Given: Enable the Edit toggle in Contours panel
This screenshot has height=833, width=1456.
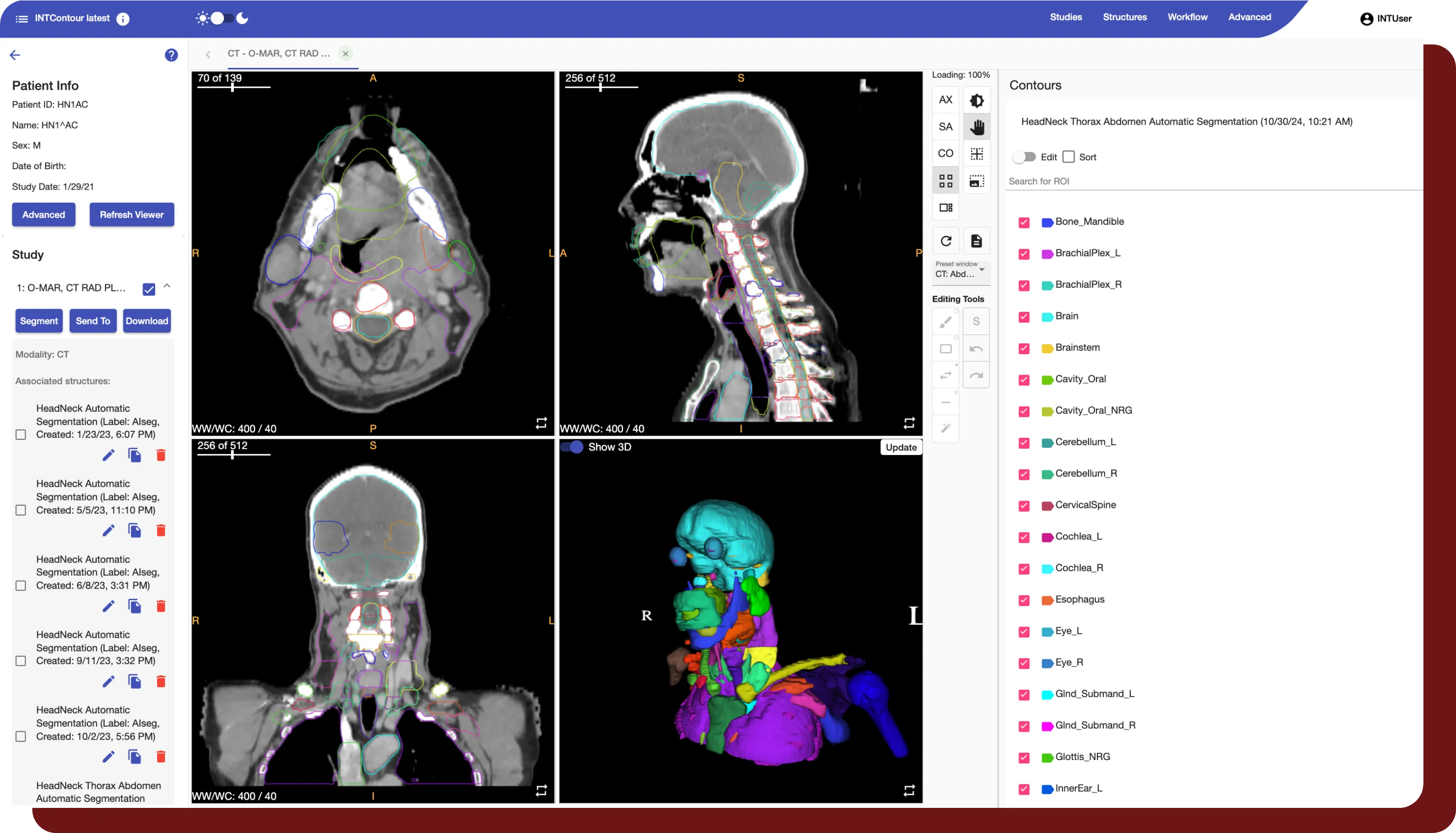Looking at the screenshot, I should tap(1025, 156).
